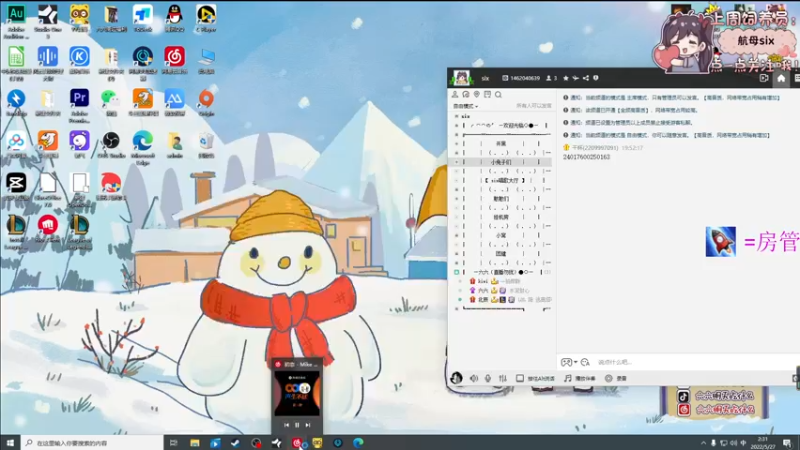The height and width of the screenshot is (450, 800).
Task: Click Windows taskbar search box
Action: click(x=93, y=443)
